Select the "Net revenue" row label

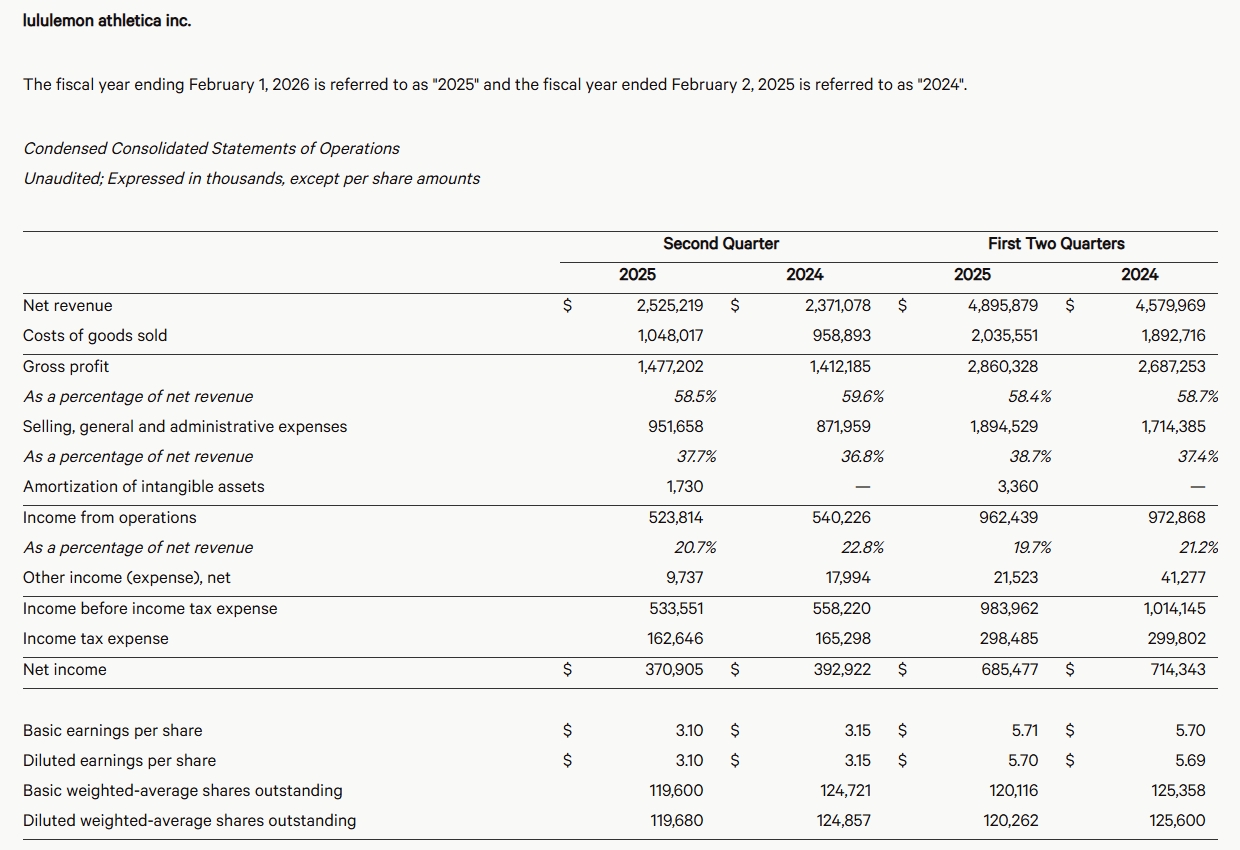coord(68,306)
